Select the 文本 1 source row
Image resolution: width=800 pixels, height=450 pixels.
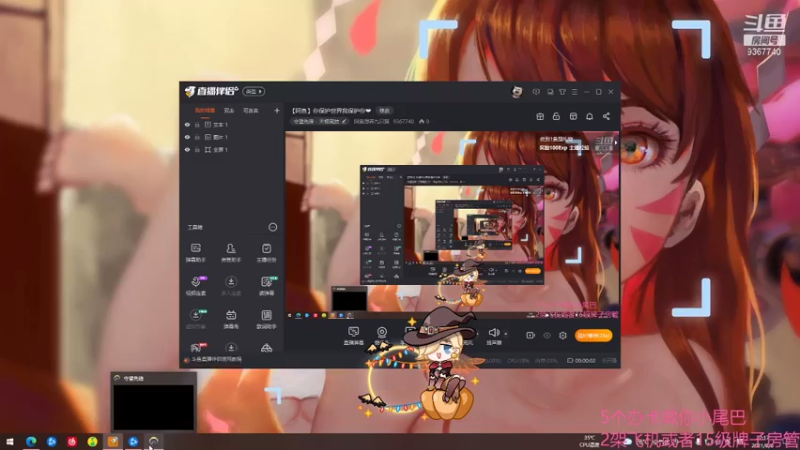click(x=232, y=124)
